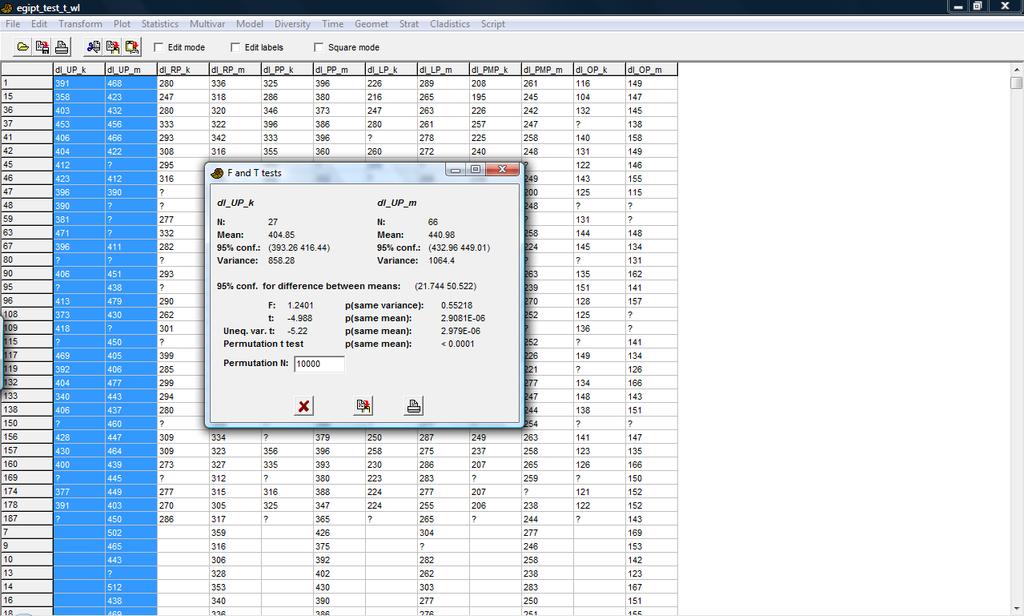The image size is (1024, 616).
Task: Select the dl_PP_k column header
Action: pos(288,69)
